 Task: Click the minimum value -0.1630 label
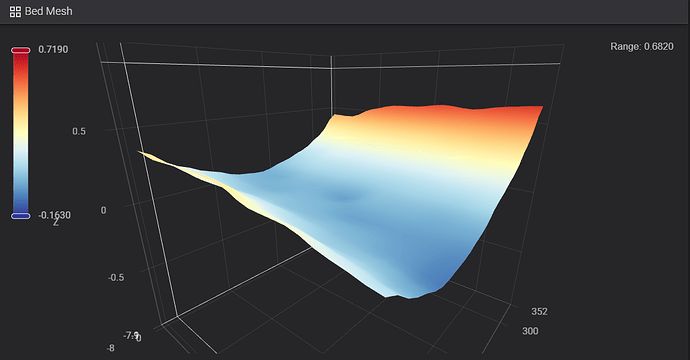coord(54,215)
